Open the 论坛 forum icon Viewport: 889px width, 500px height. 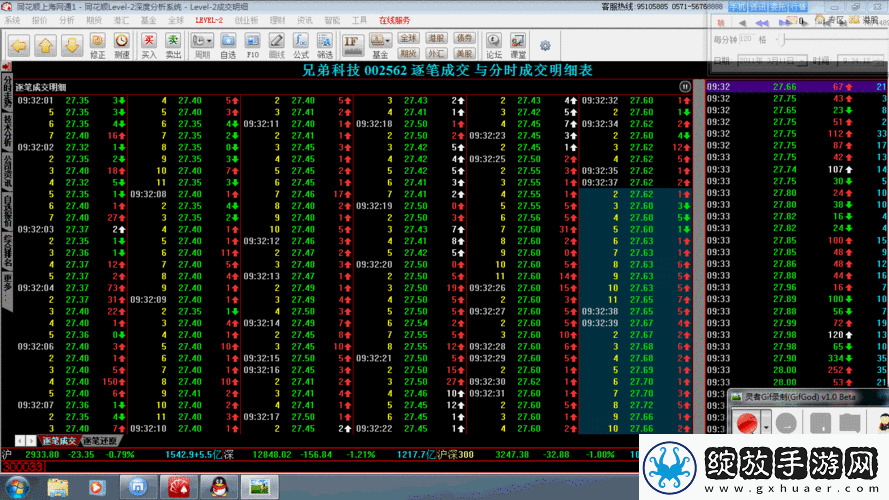[493, 46]
